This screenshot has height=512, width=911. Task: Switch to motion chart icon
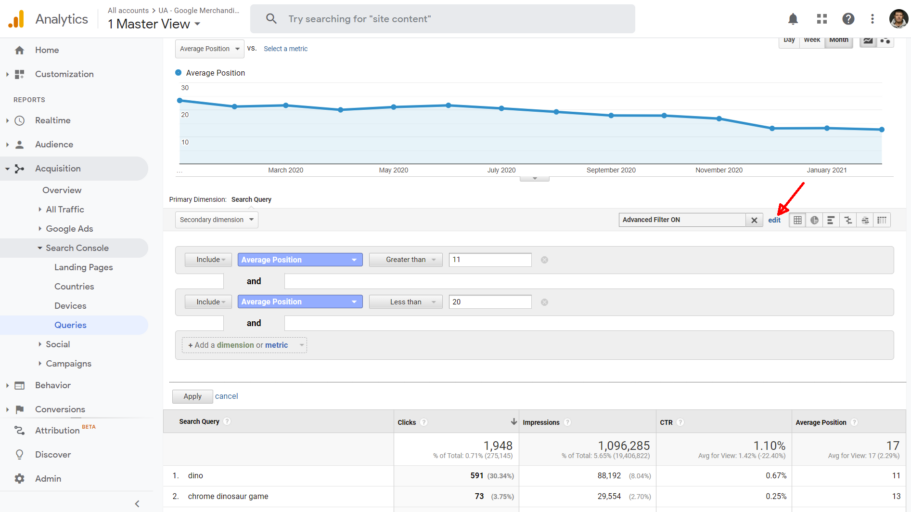(885, 41)
